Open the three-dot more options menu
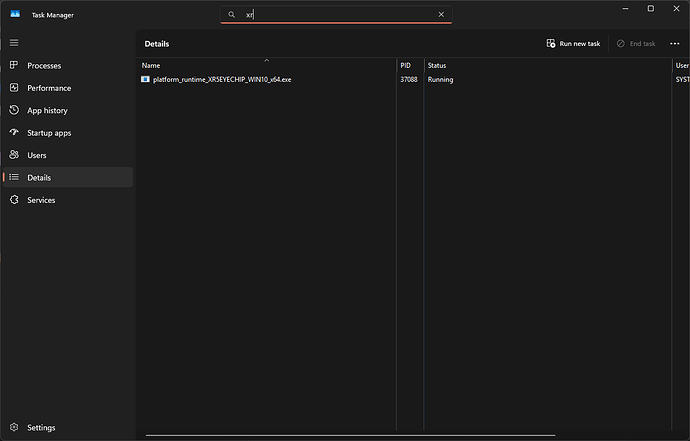 tap(674, 44)
